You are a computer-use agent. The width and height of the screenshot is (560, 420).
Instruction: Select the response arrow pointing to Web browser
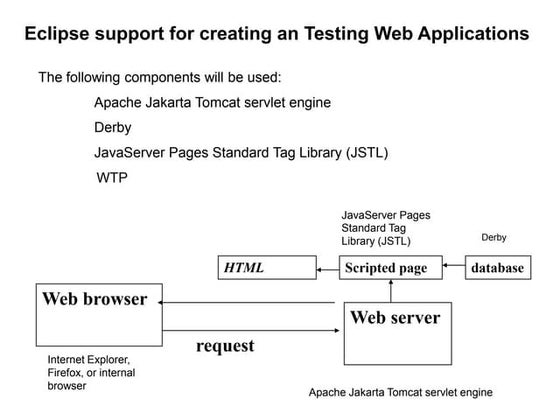[246, 302]
